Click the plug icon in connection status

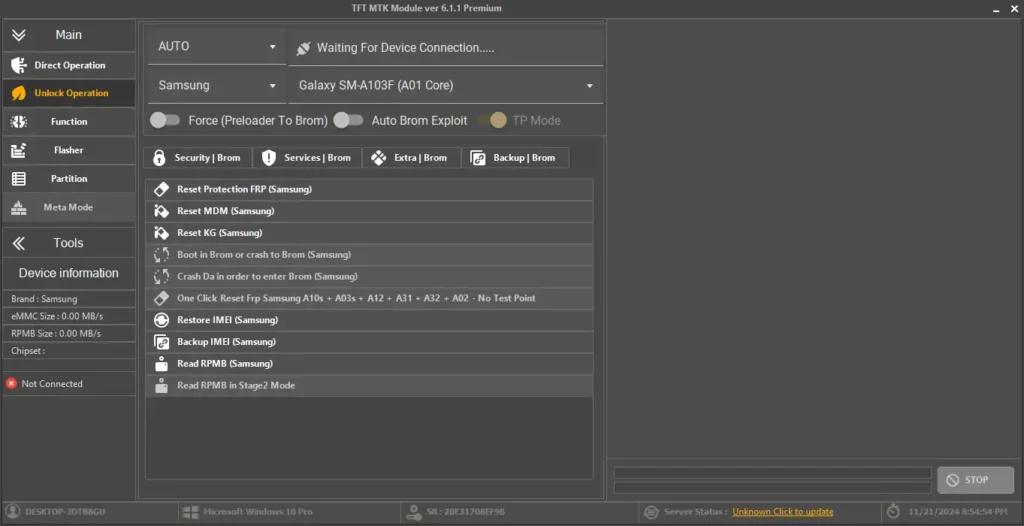(303, 48)
